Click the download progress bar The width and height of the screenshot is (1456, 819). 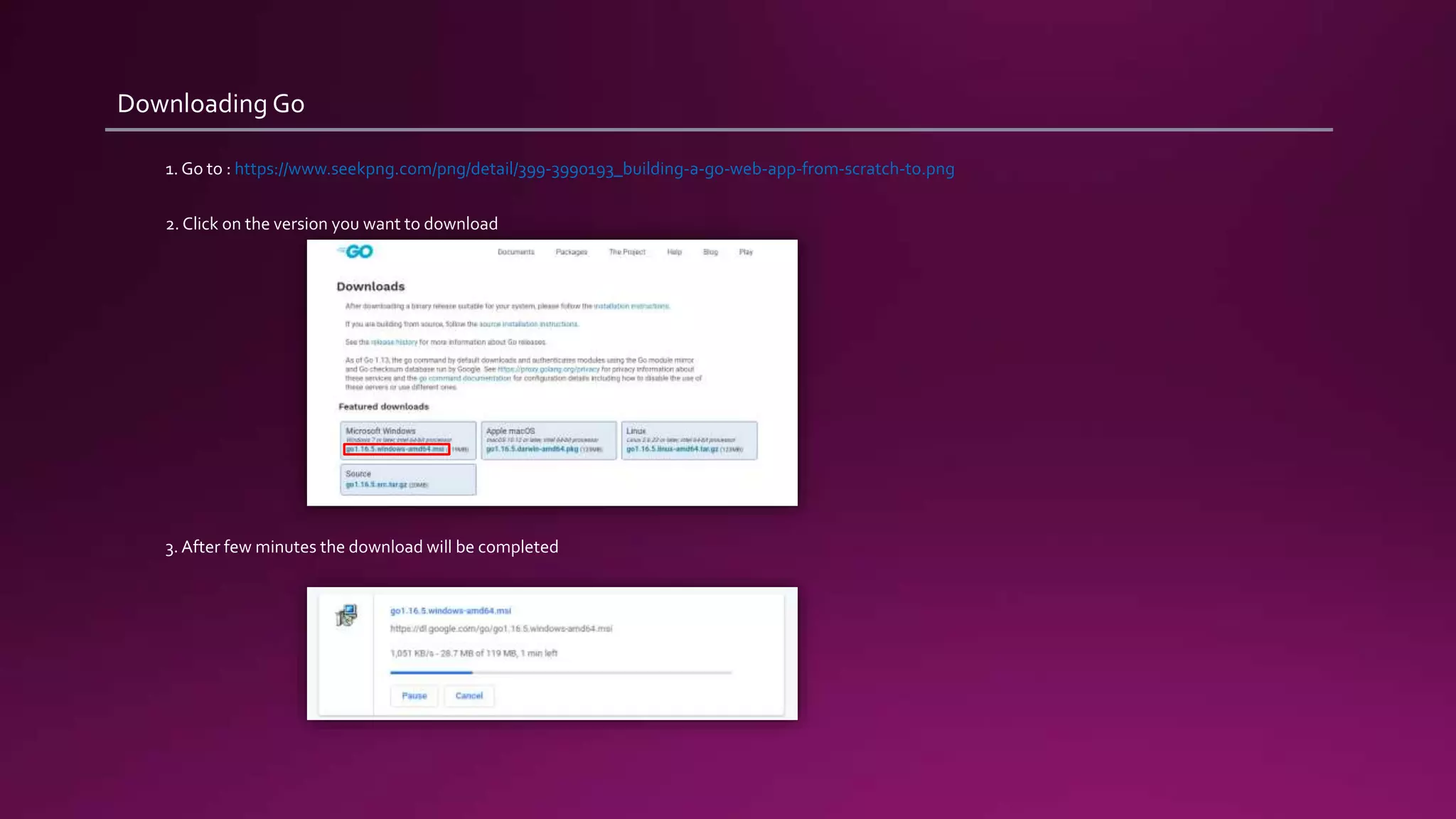560,673
